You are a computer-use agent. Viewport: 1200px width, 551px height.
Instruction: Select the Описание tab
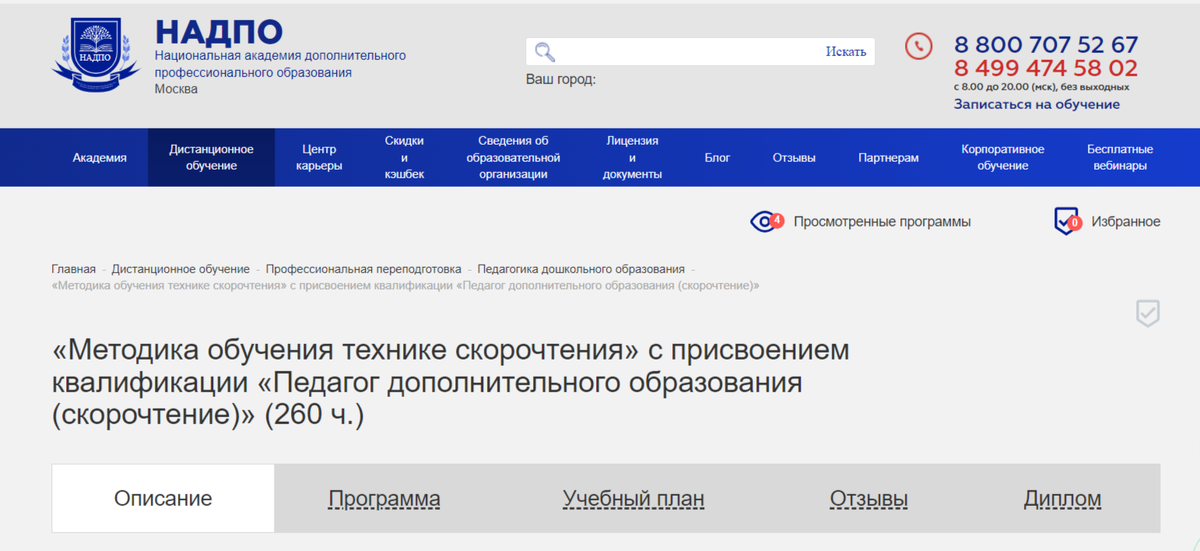[163, 498]
